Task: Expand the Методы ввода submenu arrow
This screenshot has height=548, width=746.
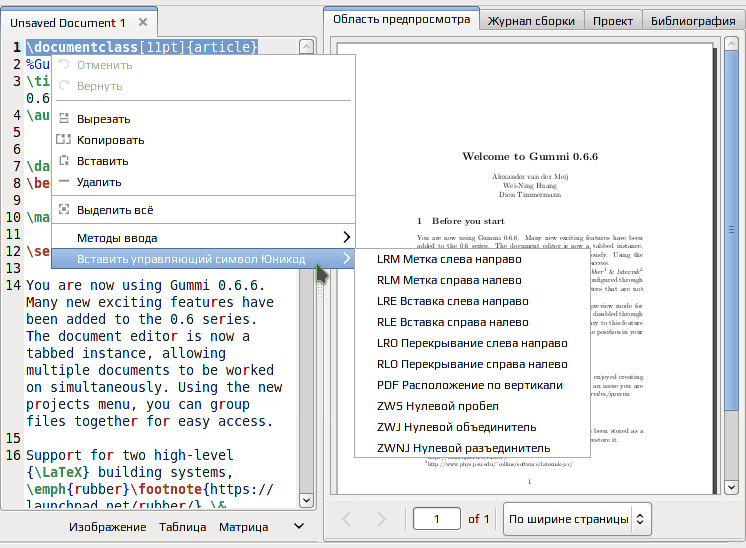Action: 346,237
